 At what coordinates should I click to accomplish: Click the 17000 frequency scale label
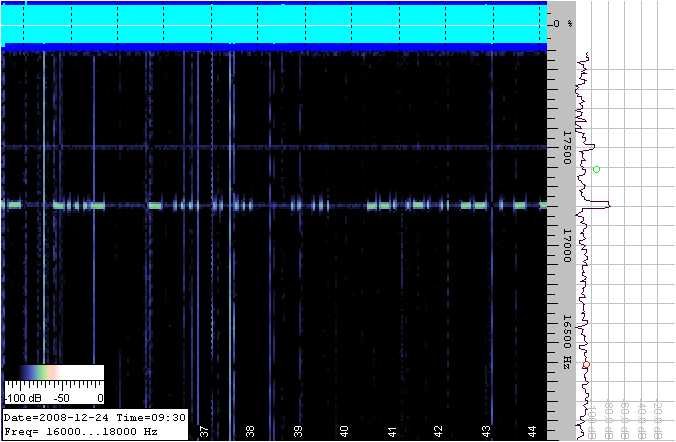click(x=567, y=246)
